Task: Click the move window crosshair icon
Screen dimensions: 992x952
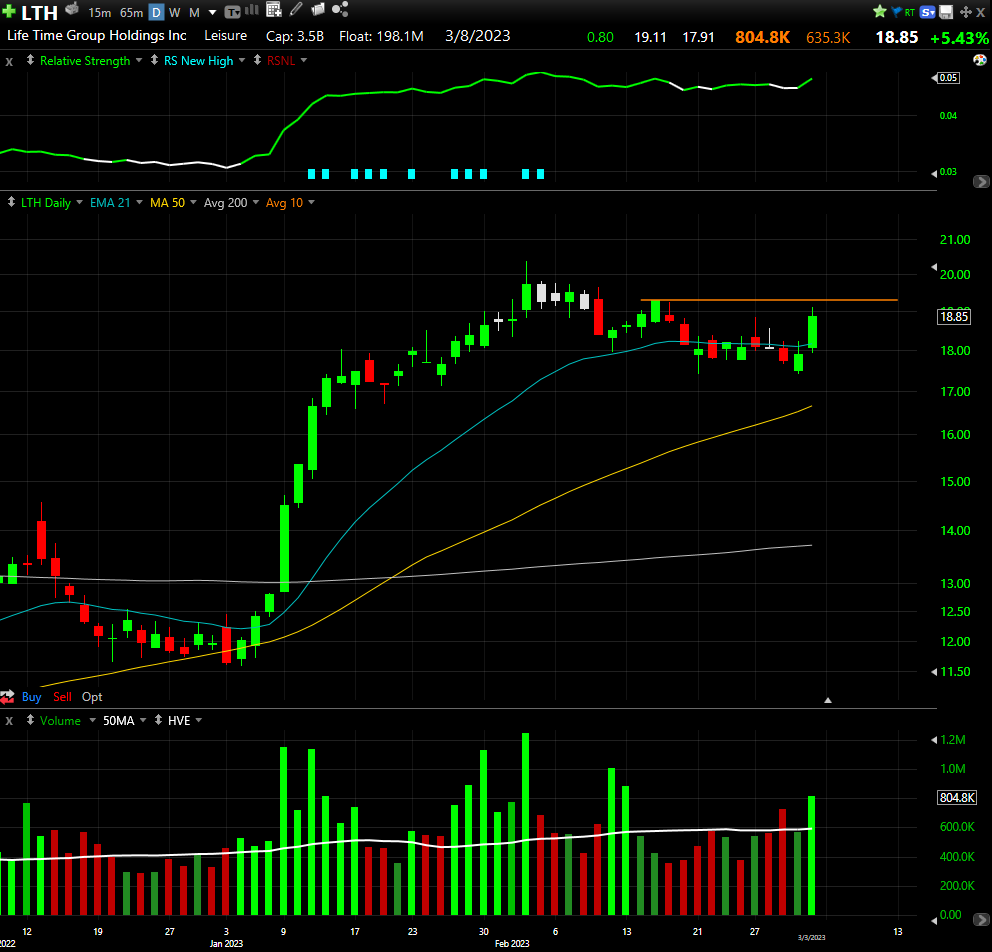Action: pos(965,12)
